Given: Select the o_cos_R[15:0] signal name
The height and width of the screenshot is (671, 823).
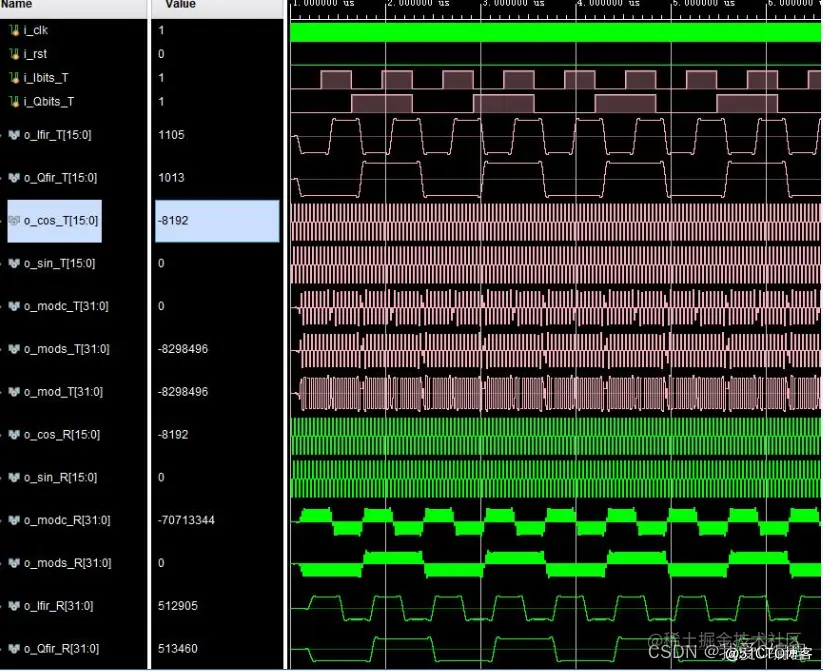Looking at the screenshot, I should click(x=62, y=435).
